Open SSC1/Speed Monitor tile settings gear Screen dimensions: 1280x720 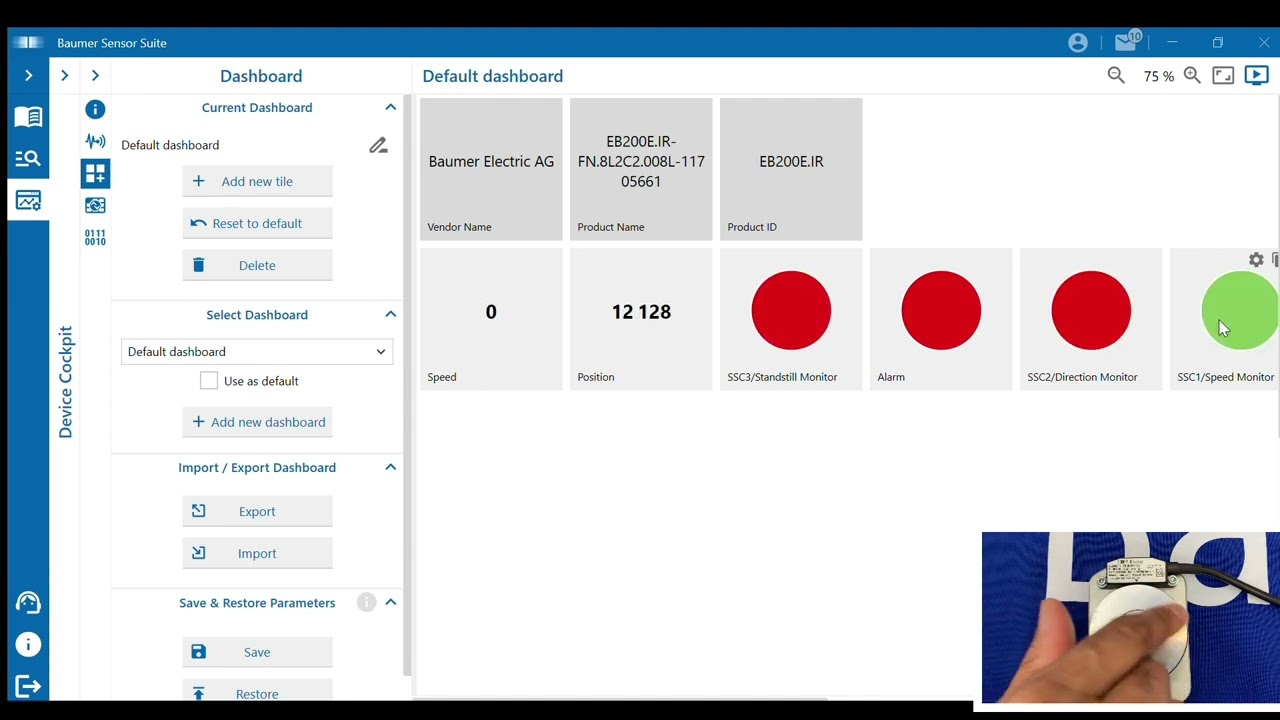[1256, 260]
